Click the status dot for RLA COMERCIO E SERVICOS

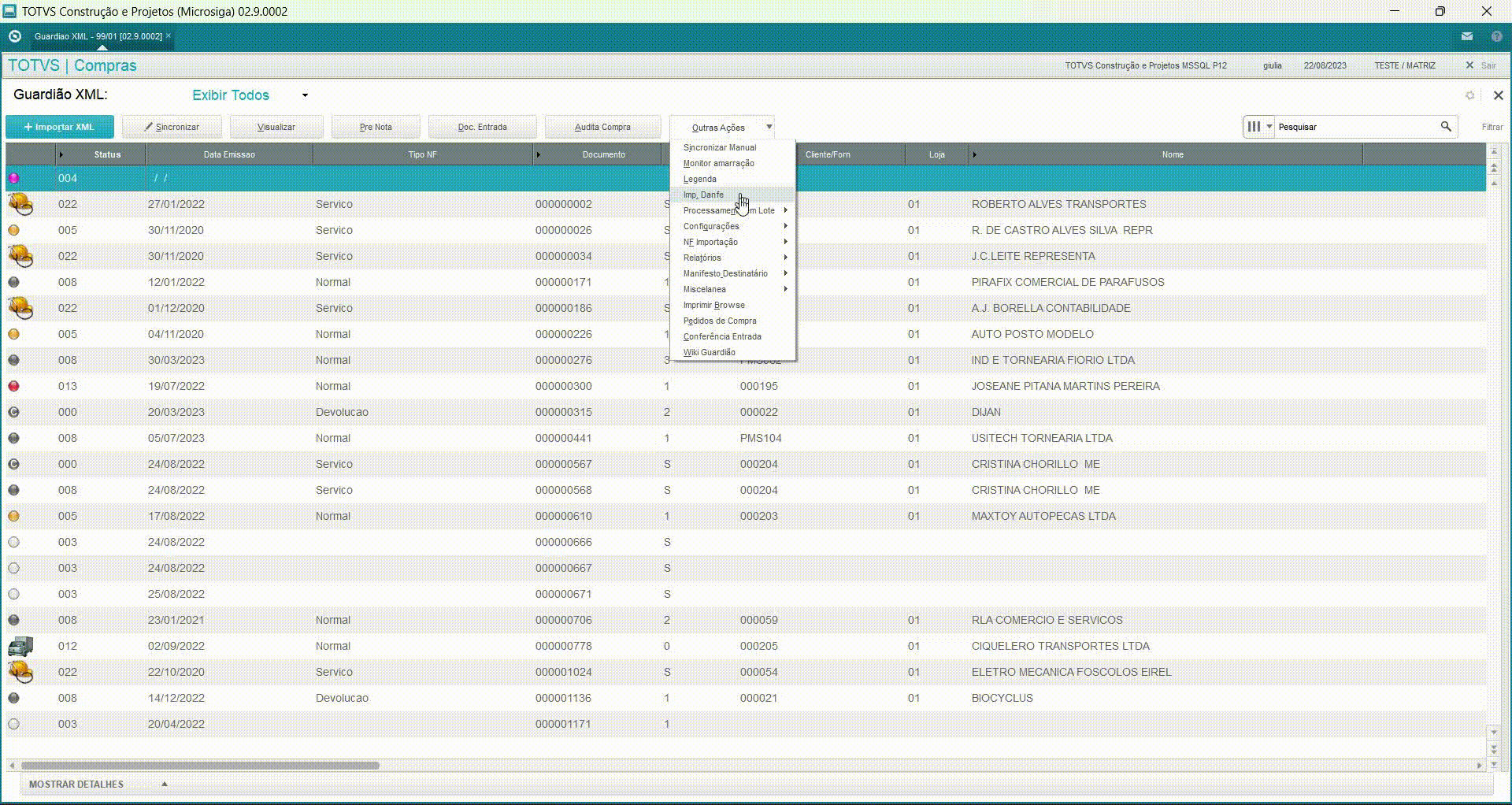click(x=13, y=620)
